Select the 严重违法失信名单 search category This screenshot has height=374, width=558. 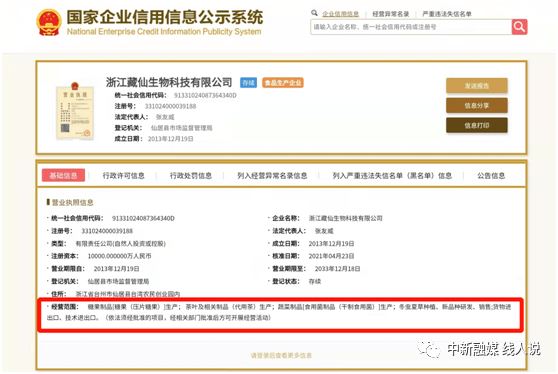click(x=447, y=14)
